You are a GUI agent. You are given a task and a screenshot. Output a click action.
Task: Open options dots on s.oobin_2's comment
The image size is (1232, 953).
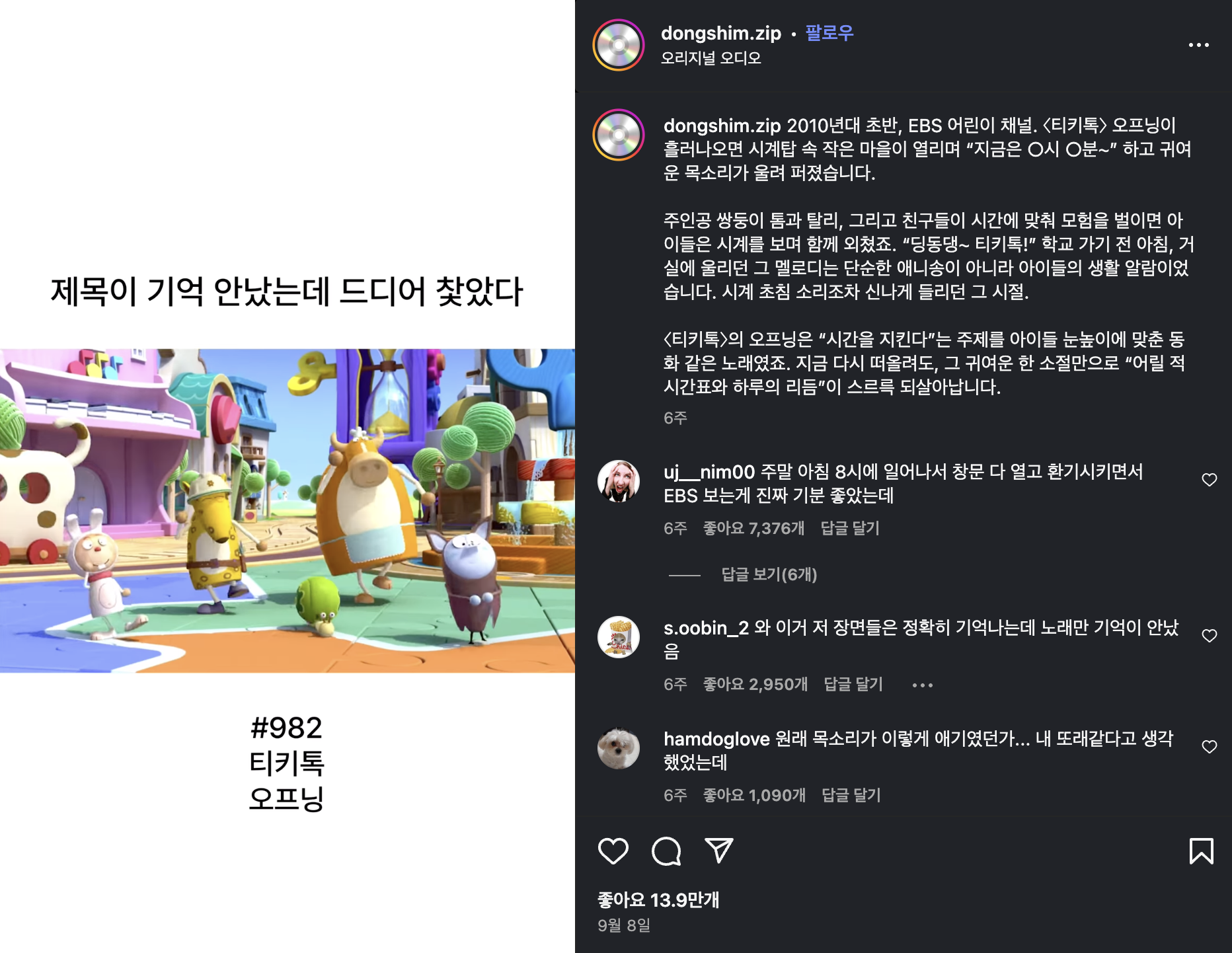coord(922,685)
